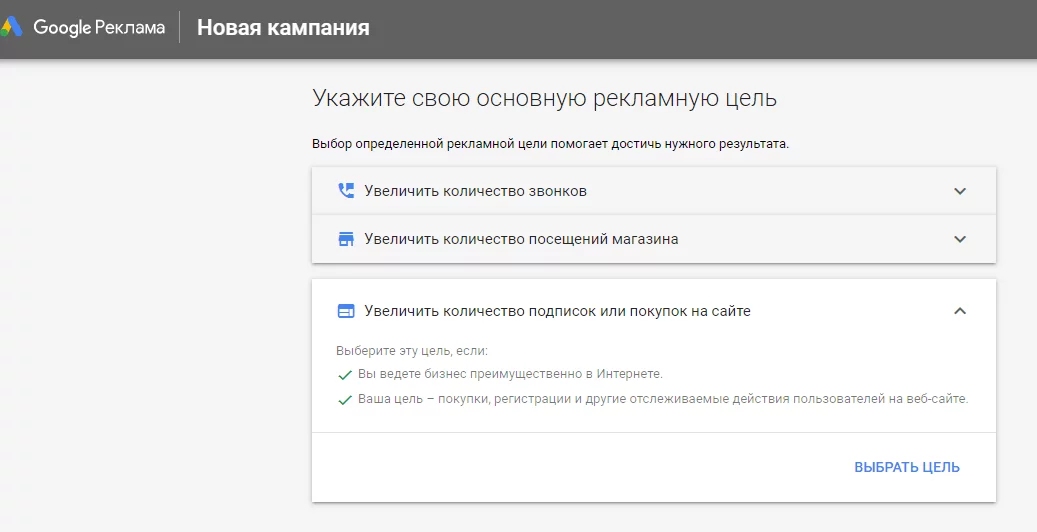Image resolution: width=1037 pixels, height=532 pixels.
Task: Expand the chevron beside 'Увеличить количество звонков'
Action: point(960,191)
